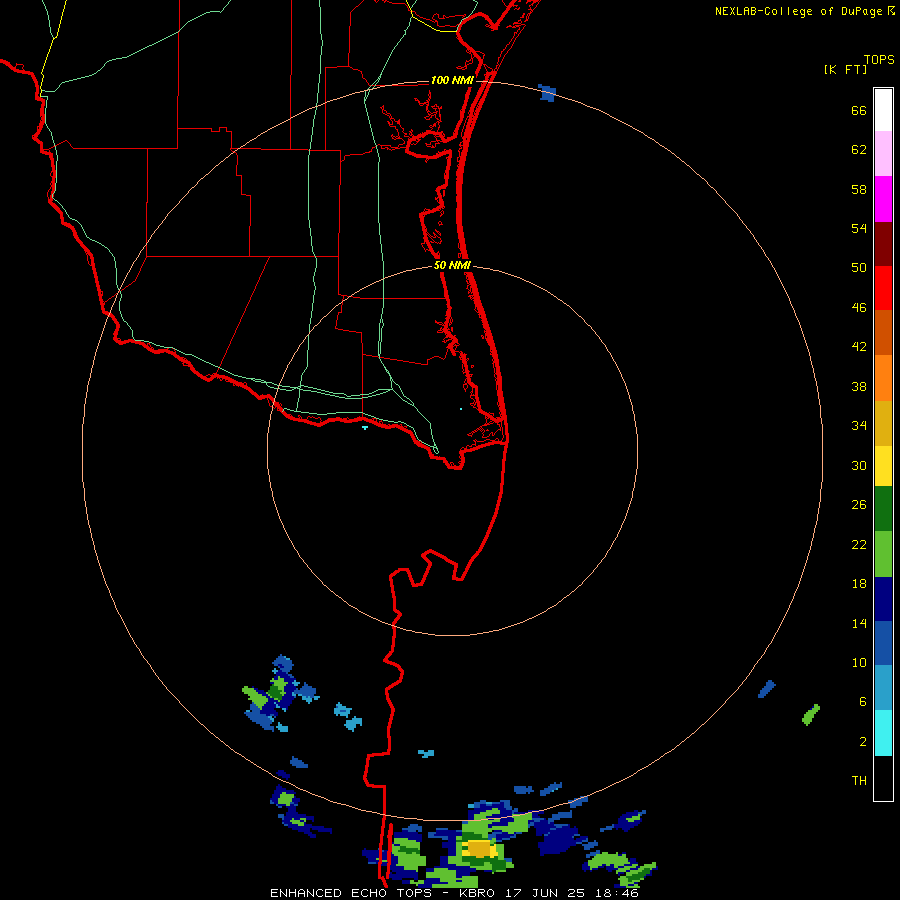This screenshot has height=900, width=900.
Task: Click the "TOPS" legend heading
Action: point(879,60)
